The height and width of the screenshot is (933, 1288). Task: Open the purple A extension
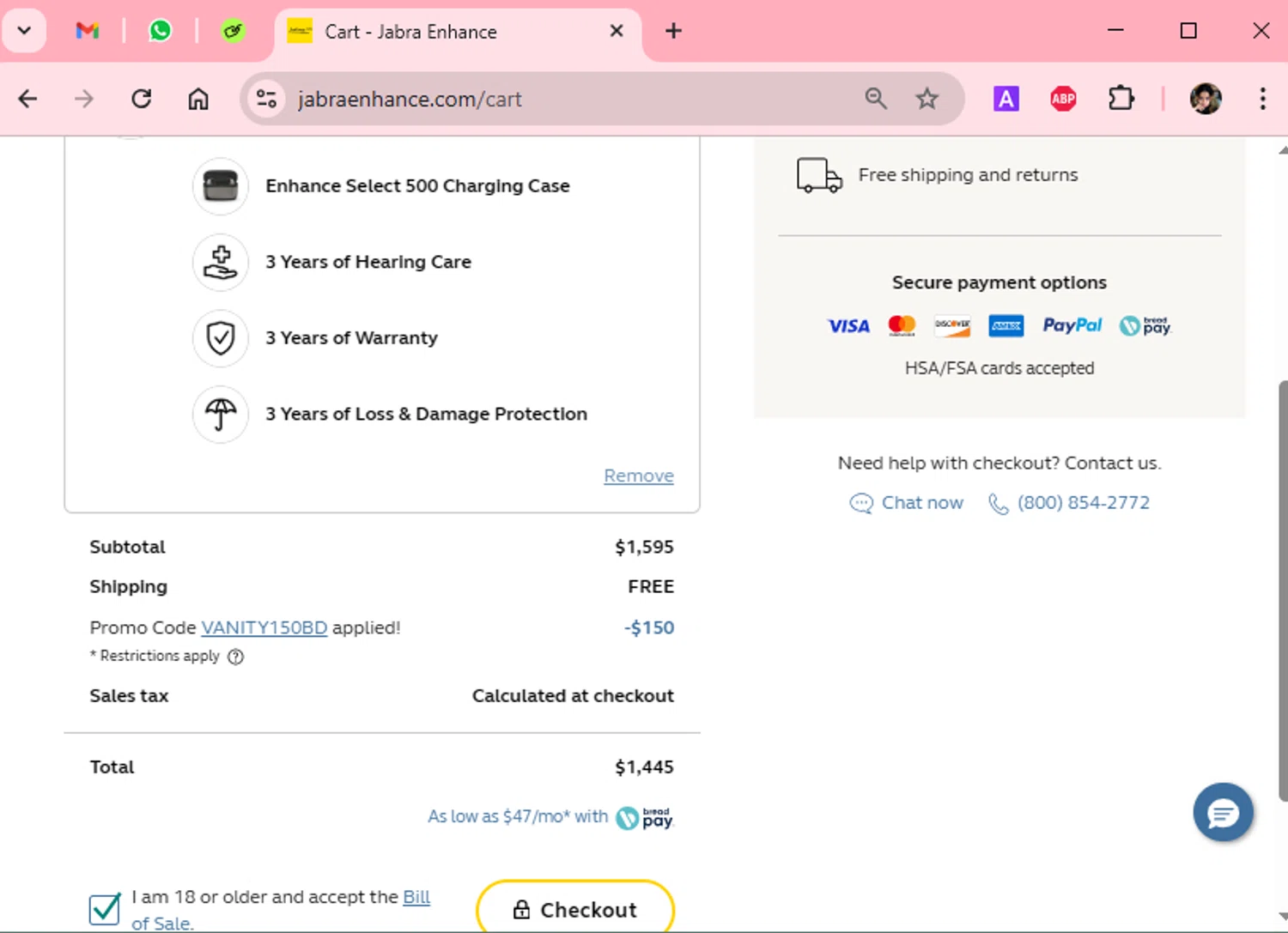1005,99
